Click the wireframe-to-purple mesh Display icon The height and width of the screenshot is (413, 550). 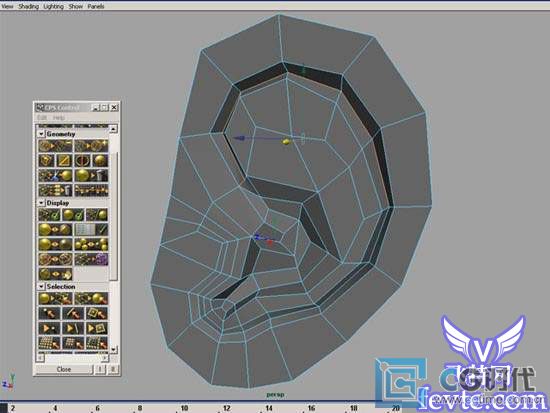pos(91,259)
